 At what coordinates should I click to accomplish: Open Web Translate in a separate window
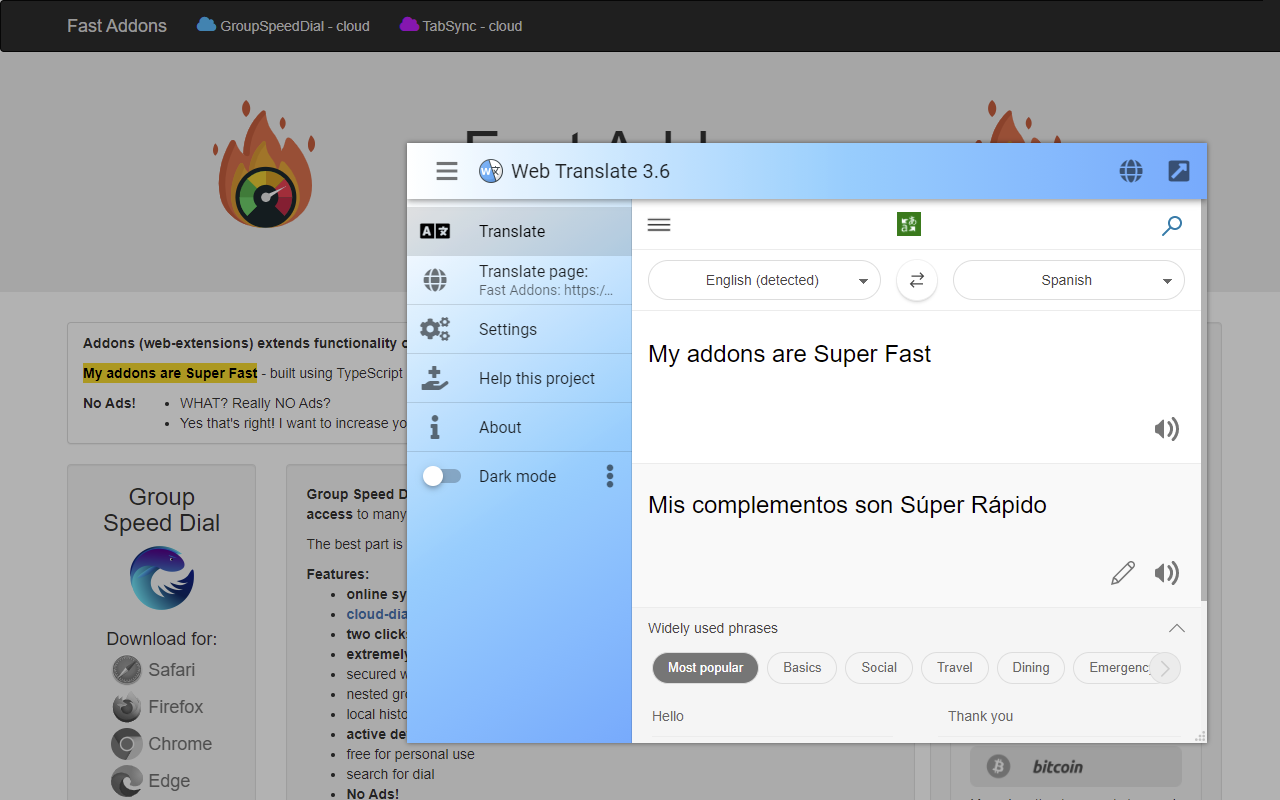click(1178, 171)
